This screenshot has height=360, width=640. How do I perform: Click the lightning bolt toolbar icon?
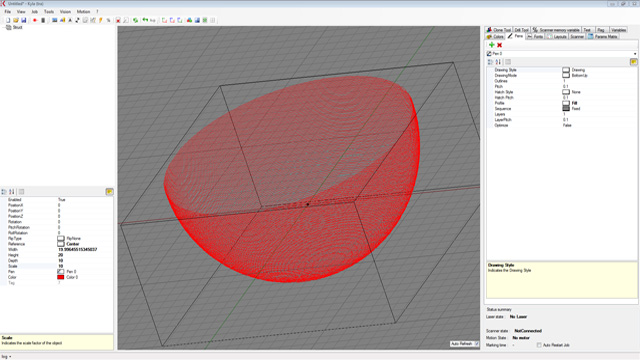point(100,20)
